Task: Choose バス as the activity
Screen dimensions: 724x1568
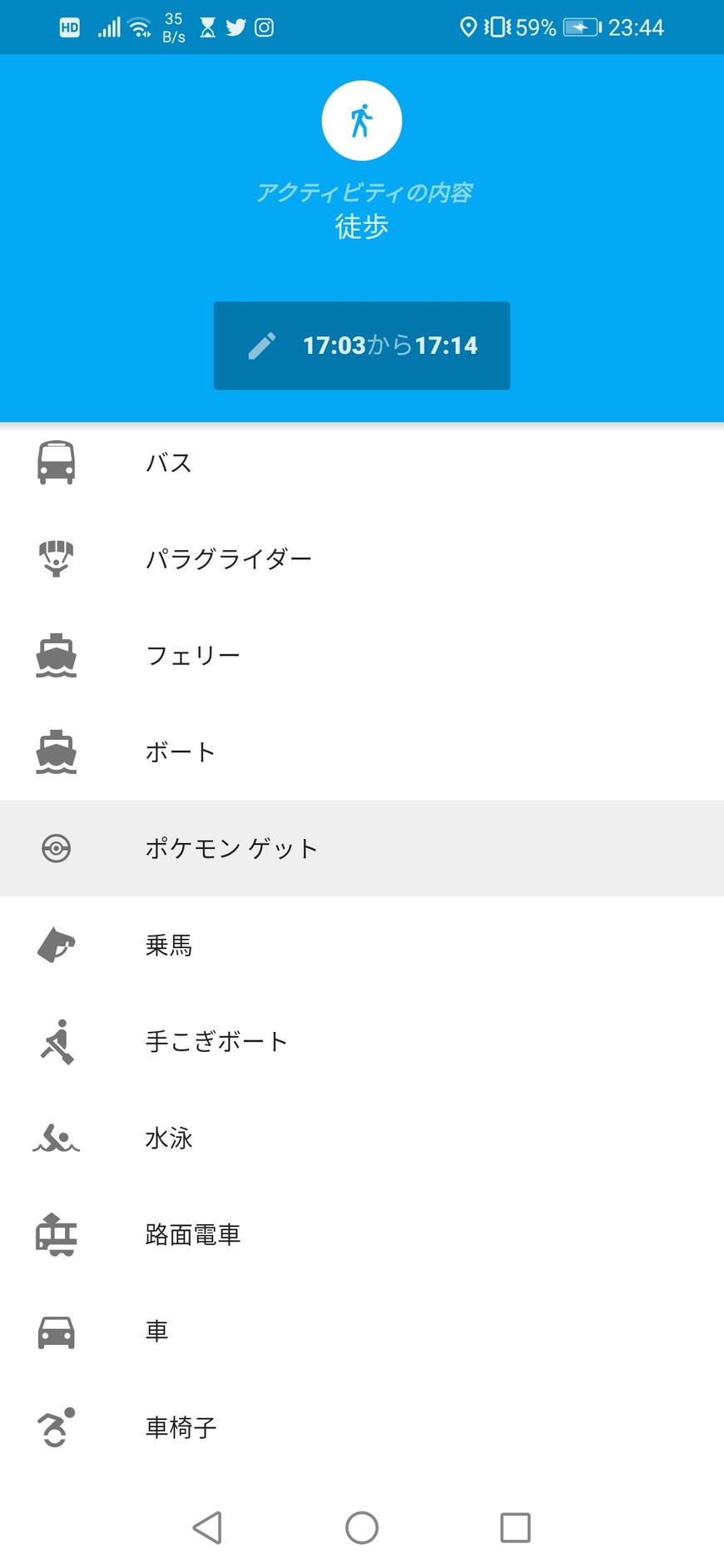Action: [169, 463]
